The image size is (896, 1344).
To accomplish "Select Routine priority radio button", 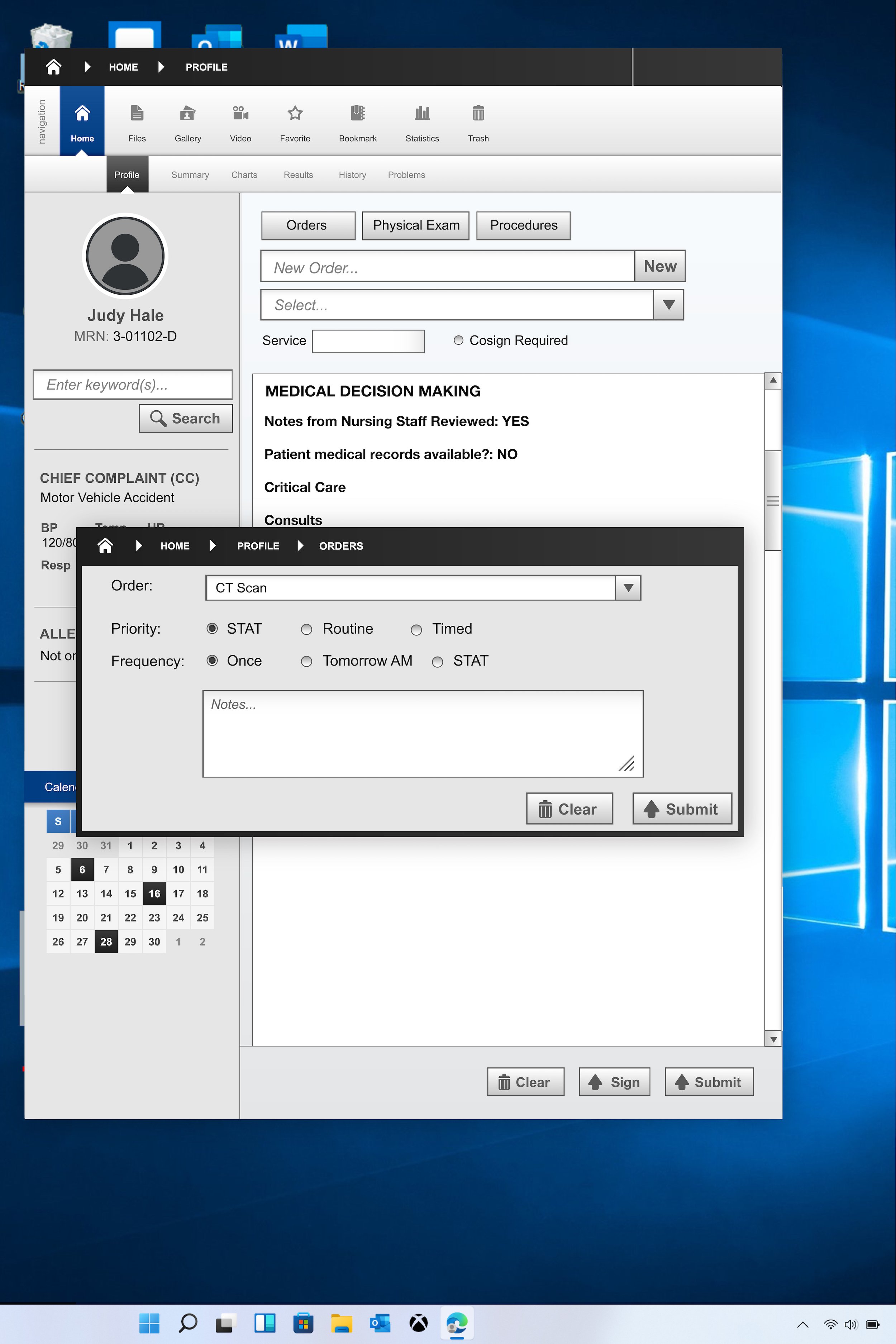I will pos(306,629).
